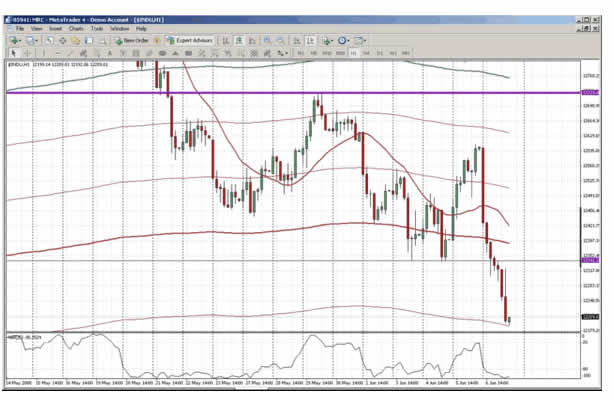Open the Charts menu

[x=76, y=29]
